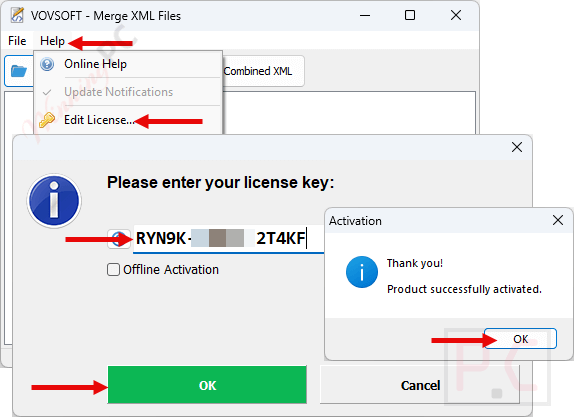Click 'Please enter your license key:' heading
The width and height of the screenshot is (575, 417).
click(x=221, y=182)
